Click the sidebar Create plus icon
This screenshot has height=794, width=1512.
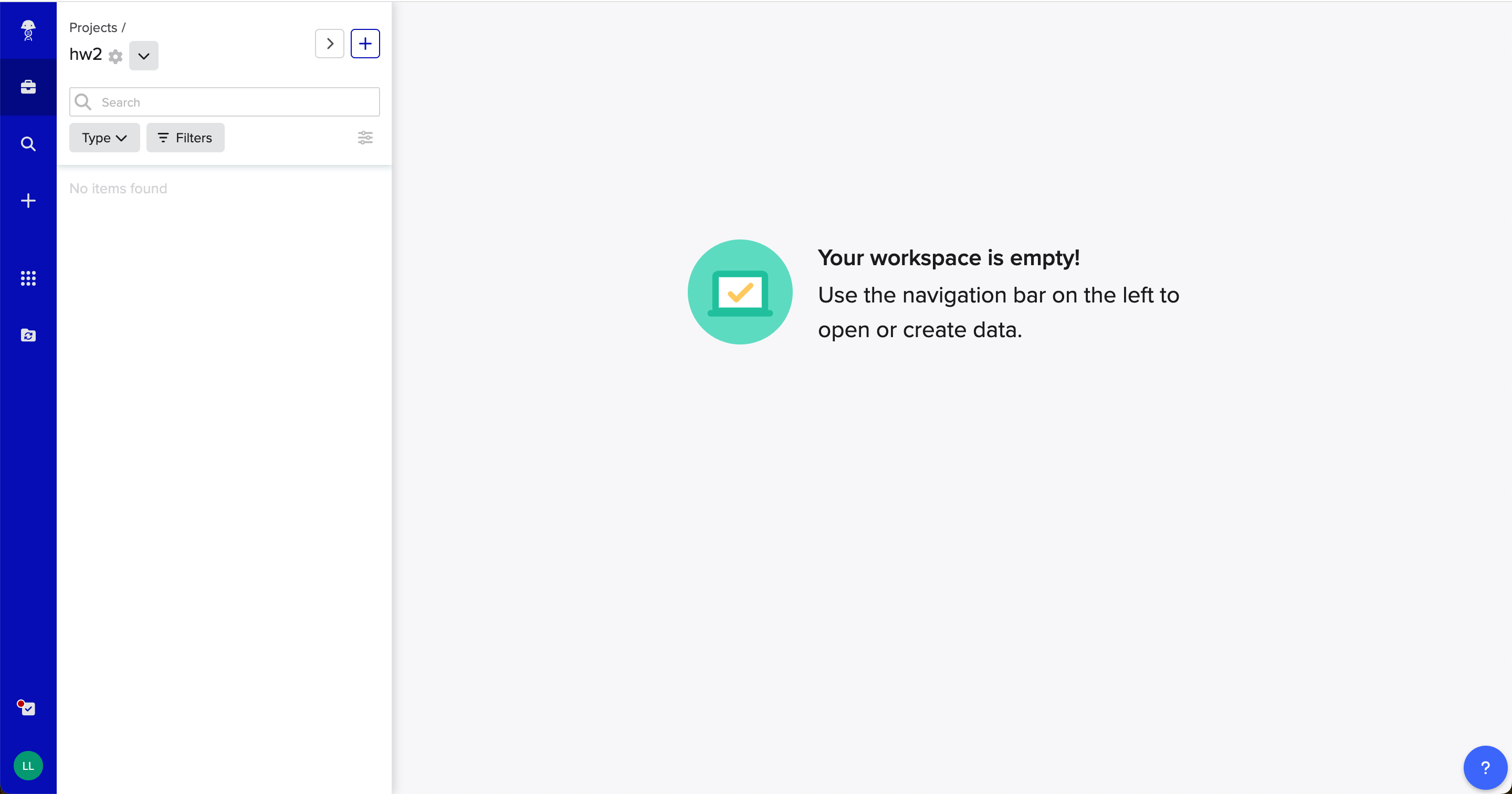click(x=28, y=201)
